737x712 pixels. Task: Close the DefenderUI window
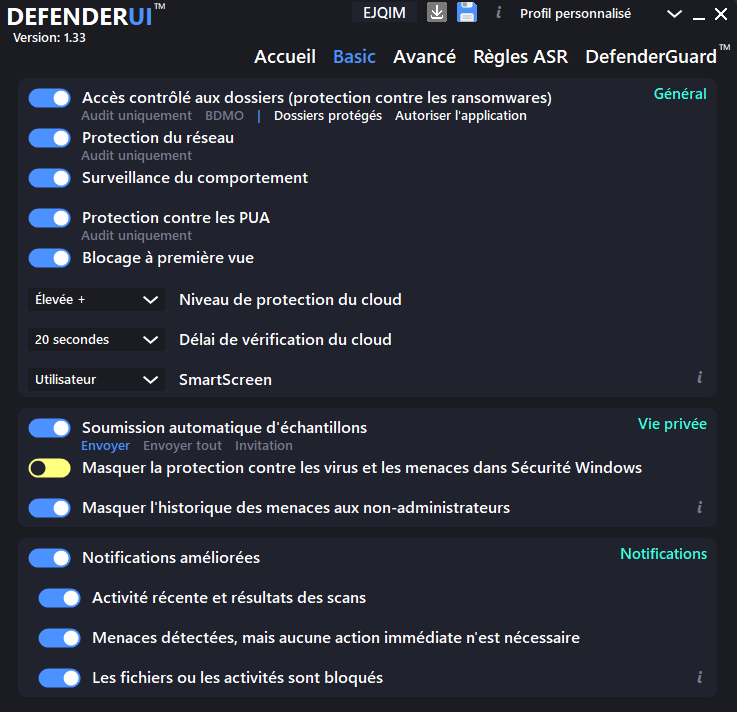(721, 14)
